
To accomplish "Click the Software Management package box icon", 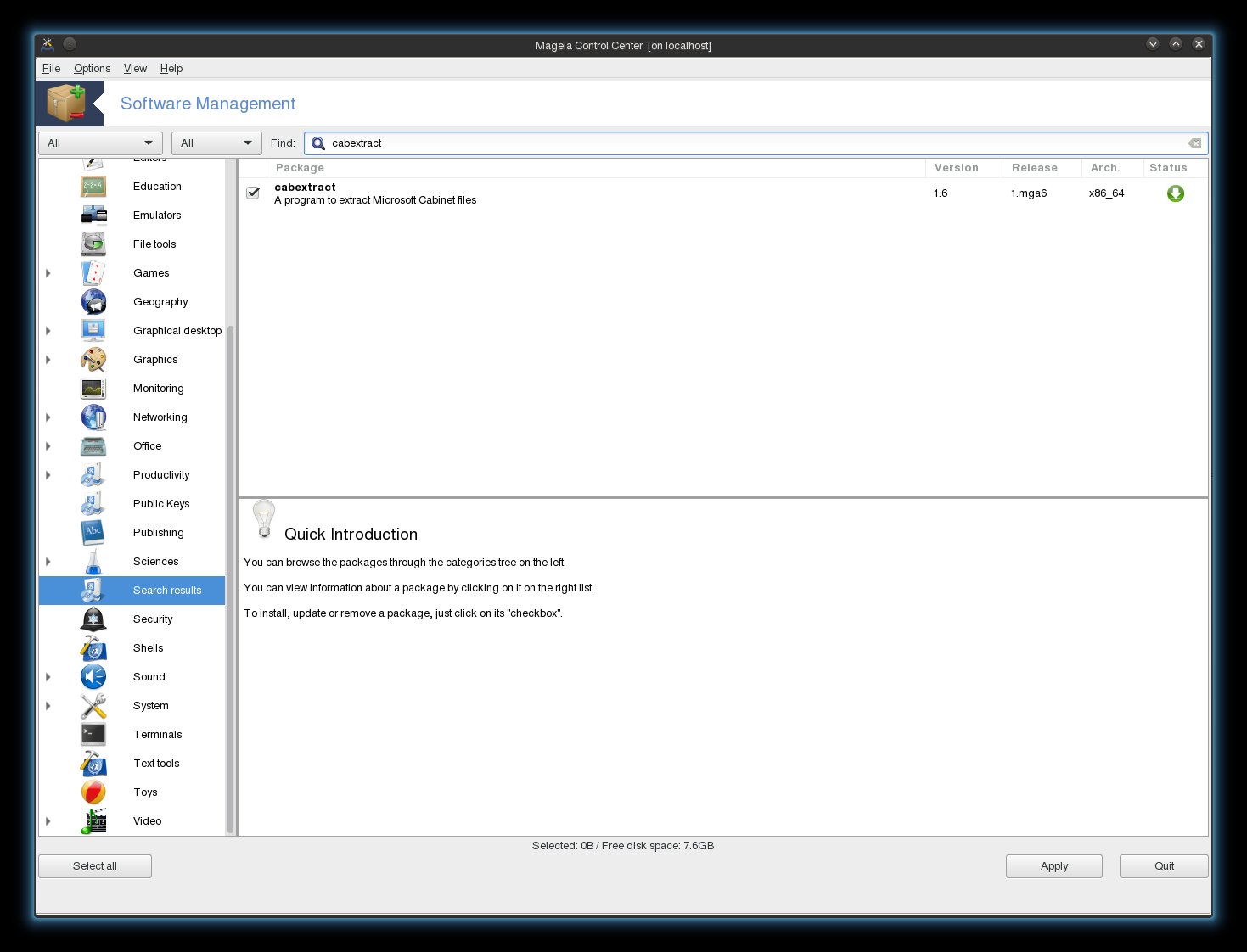I will [66, 104].
